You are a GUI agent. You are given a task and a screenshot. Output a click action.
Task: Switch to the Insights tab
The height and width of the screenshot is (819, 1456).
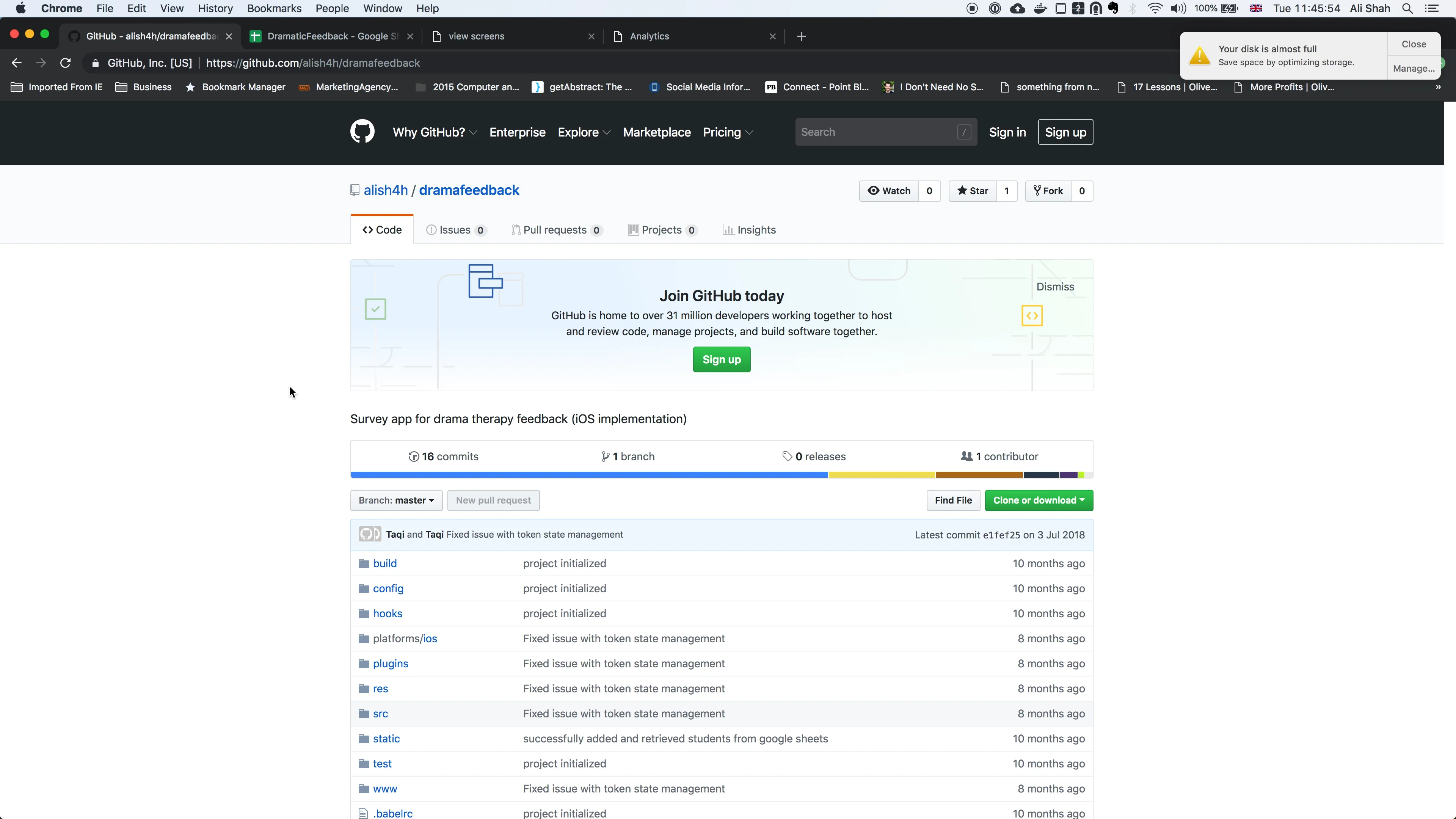[749, 229]
